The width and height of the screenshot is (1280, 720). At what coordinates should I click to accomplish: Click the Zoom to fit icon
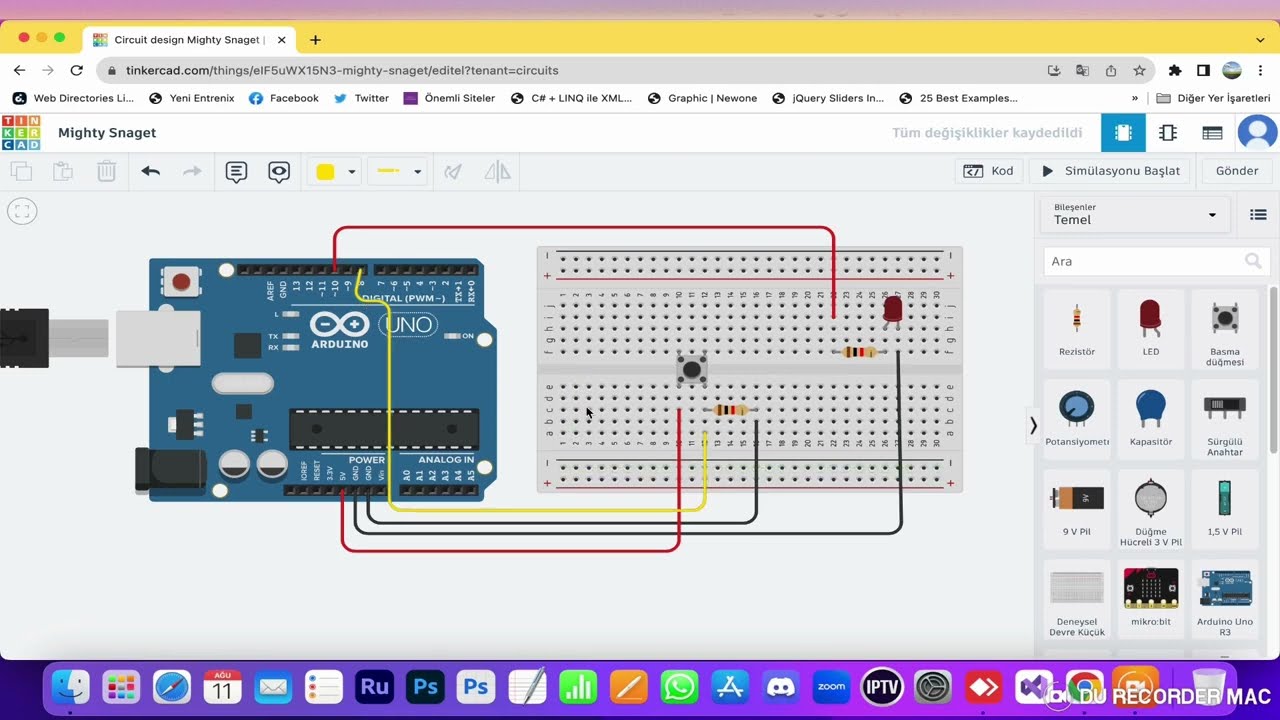(x=22, y=211)
